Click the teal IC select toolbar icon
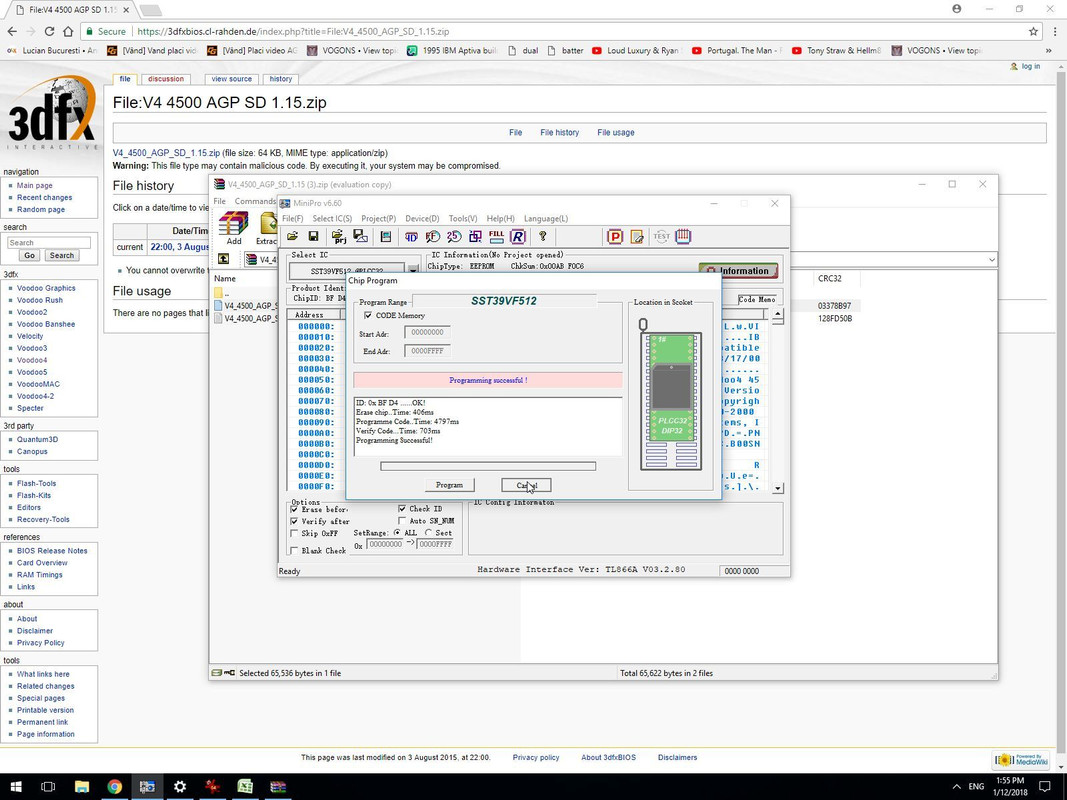Viewport: 1067px width, 800px height. [x=386, y=236]
